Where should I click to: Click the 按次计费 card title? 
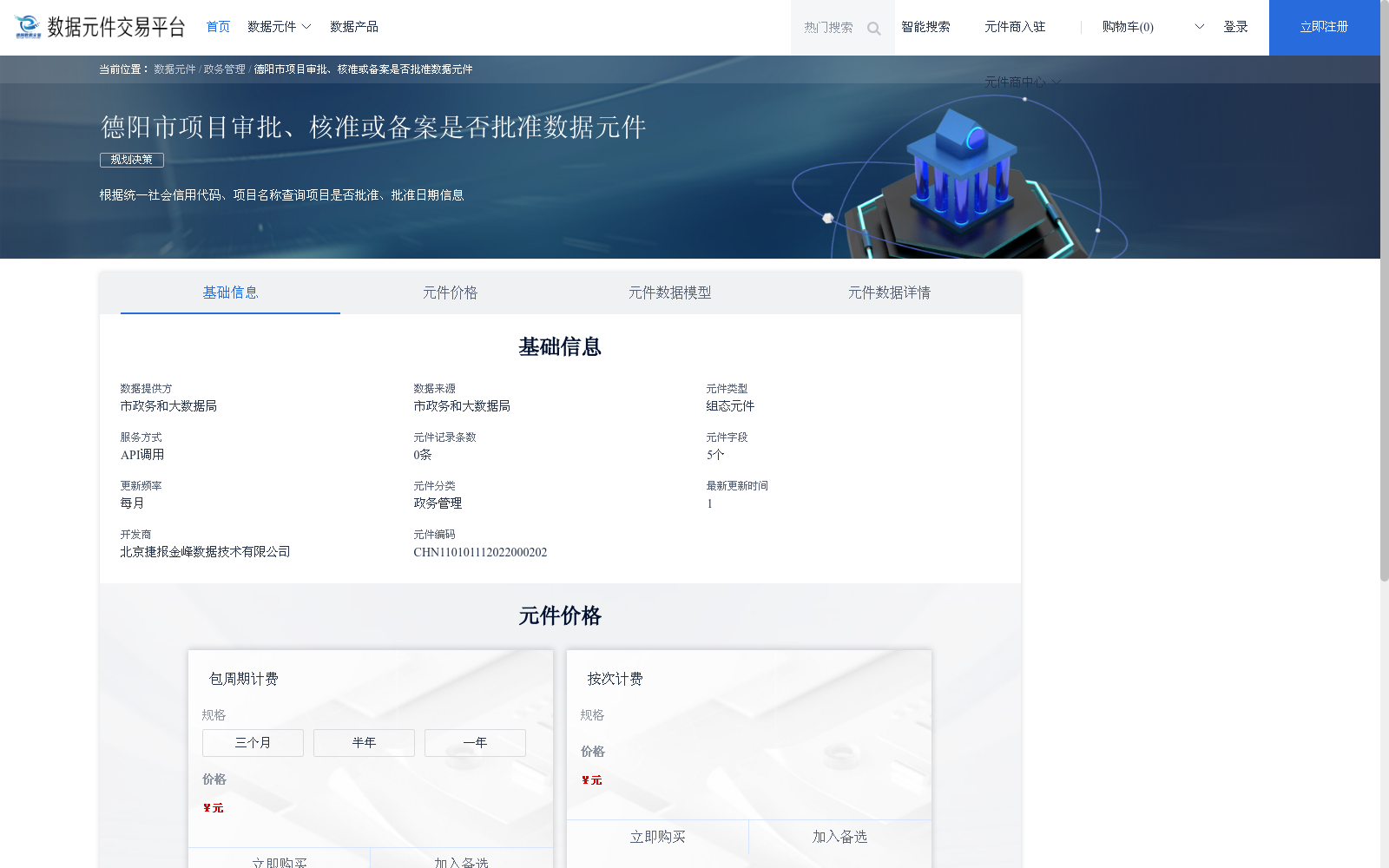616,679
